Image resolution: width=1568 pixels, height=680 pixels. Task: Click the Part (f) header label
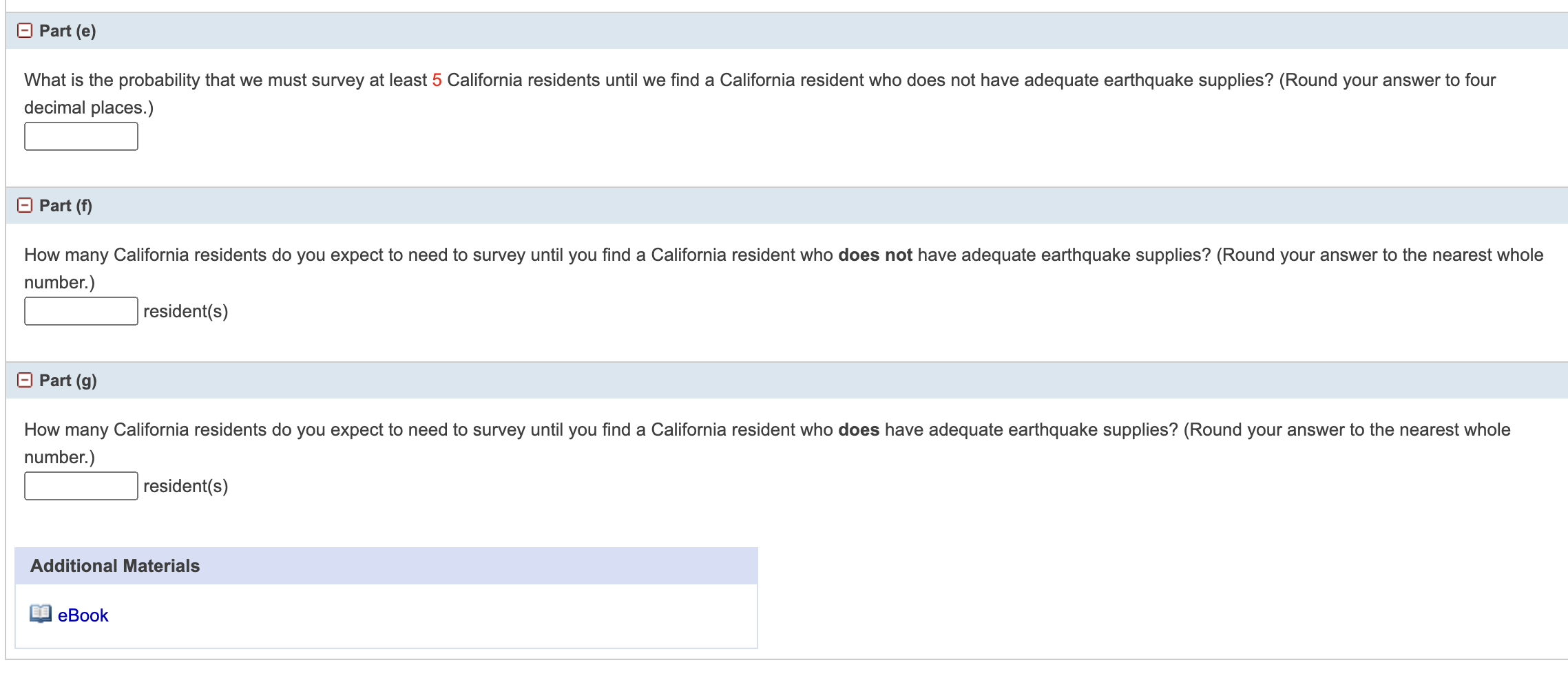(65, 206)
